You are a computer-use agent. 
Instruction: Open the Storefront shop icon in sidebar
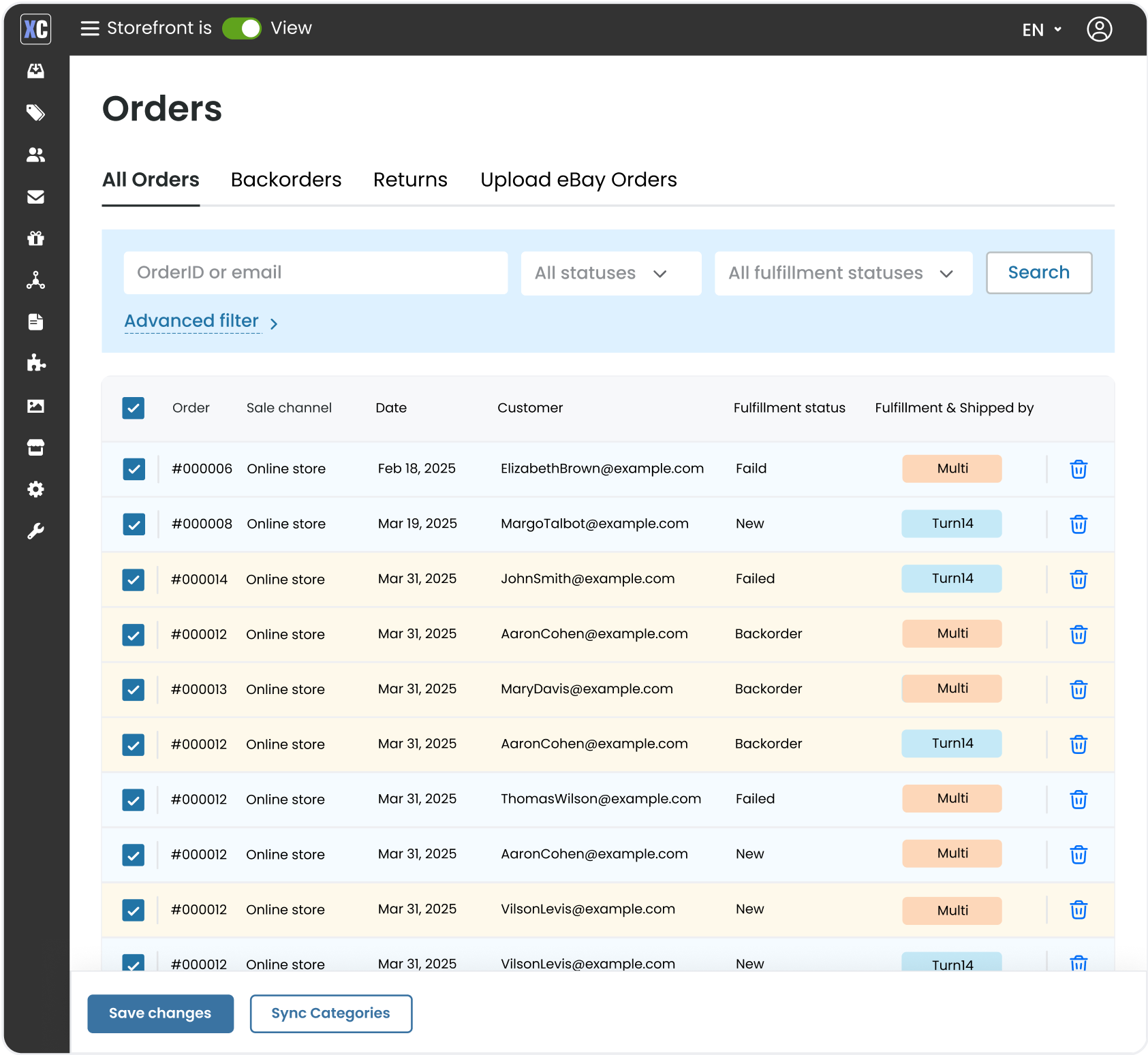[x=36, y=447]
